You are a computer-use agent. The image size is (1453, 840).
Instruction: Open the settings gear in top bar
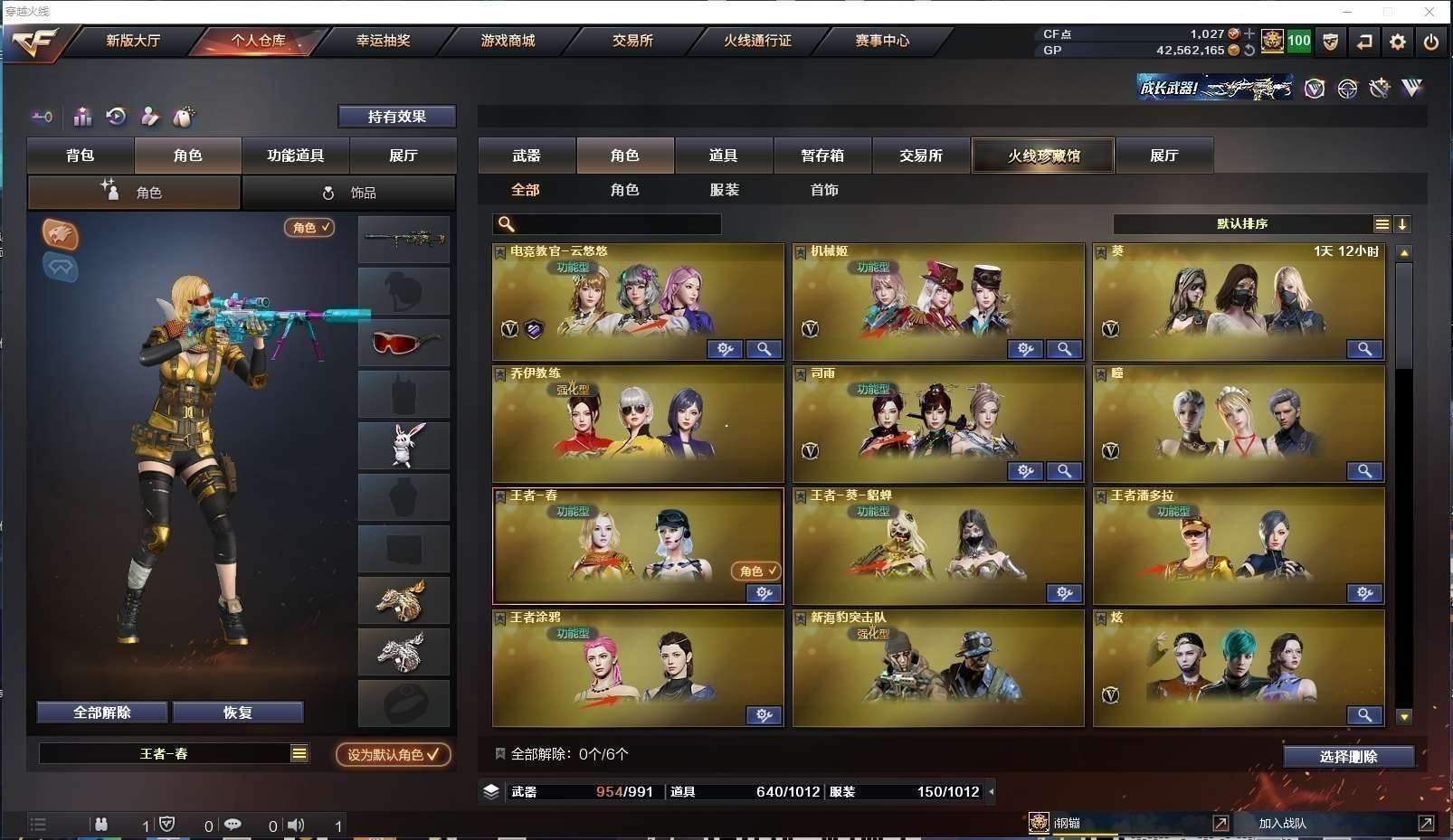click(x=1398, y=42)
